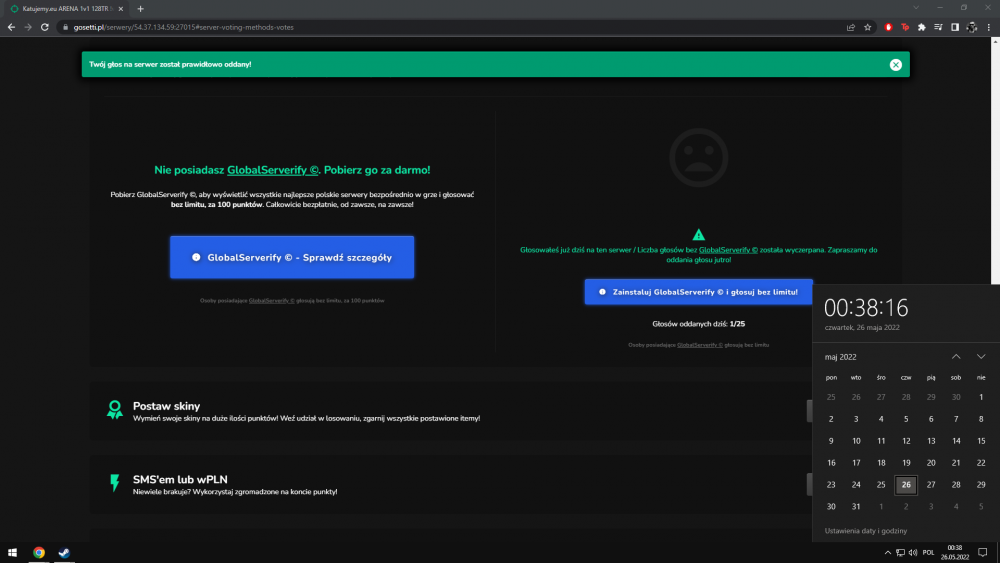Open a new browser tab
Image resolution: width=1000 pixels, height=563 pixels.
click(x=140, y=9)
